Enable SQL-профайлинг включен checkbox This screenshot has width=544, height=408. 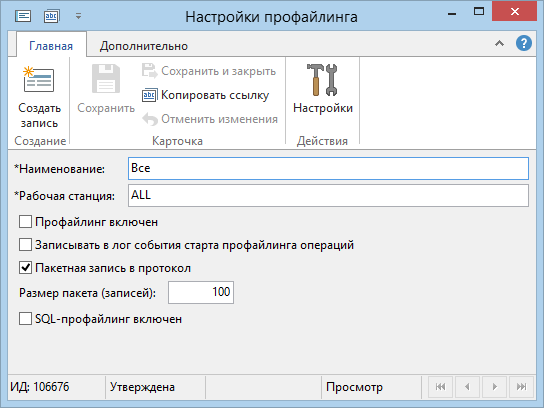[25, 318]
